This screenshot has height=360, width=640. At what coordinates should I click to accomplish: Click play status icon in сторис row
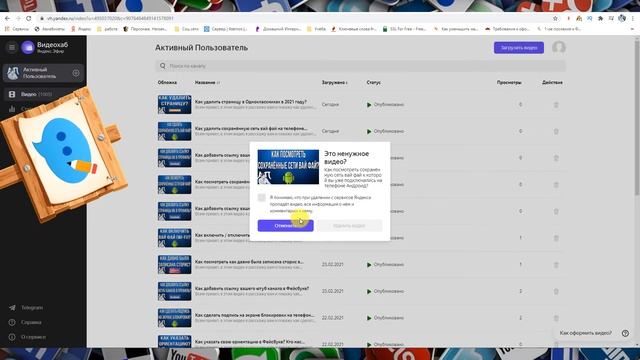pos(369,265)
